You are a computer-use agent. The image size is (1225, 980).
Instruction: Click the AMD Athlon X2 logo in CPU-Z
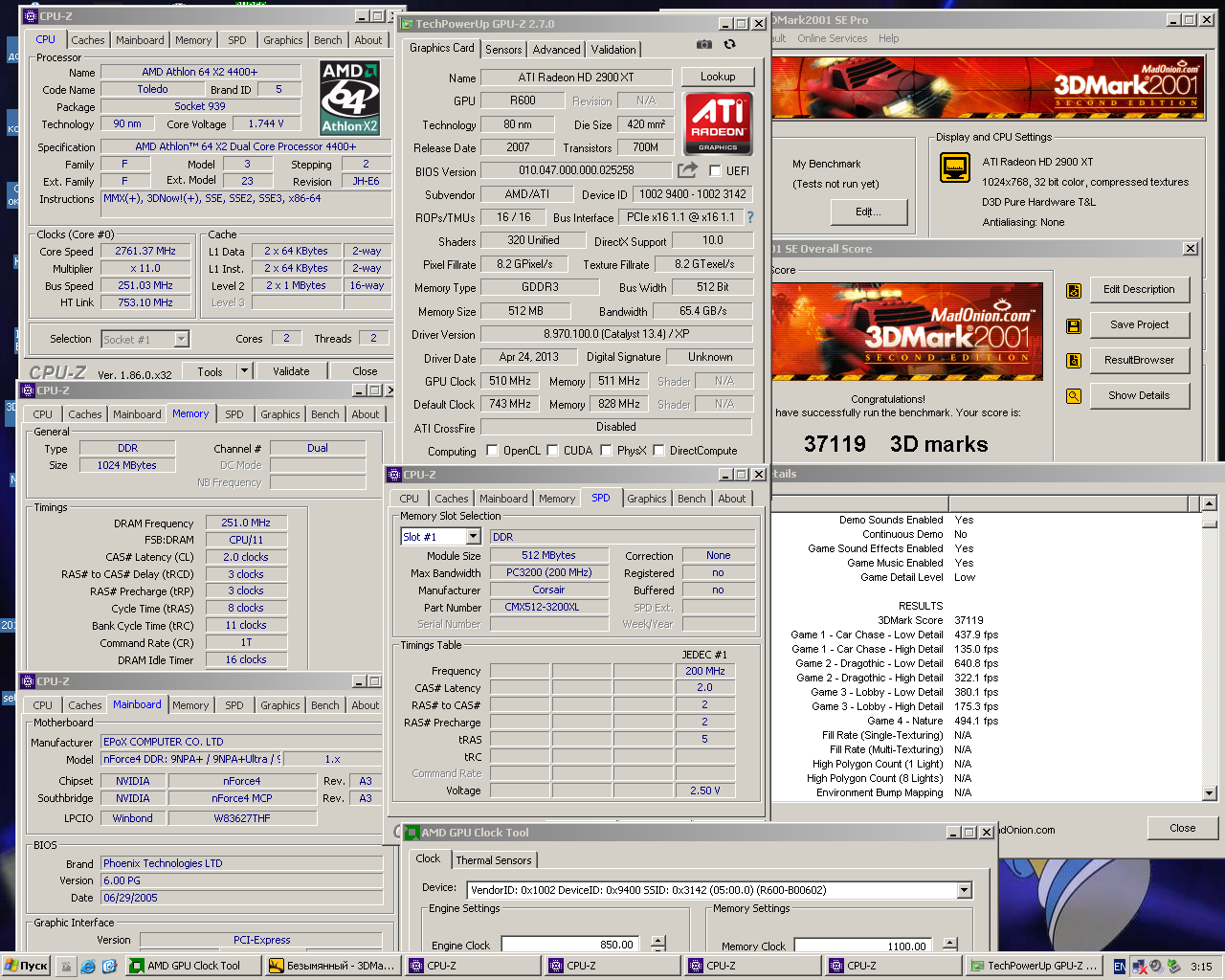[349, 98]
